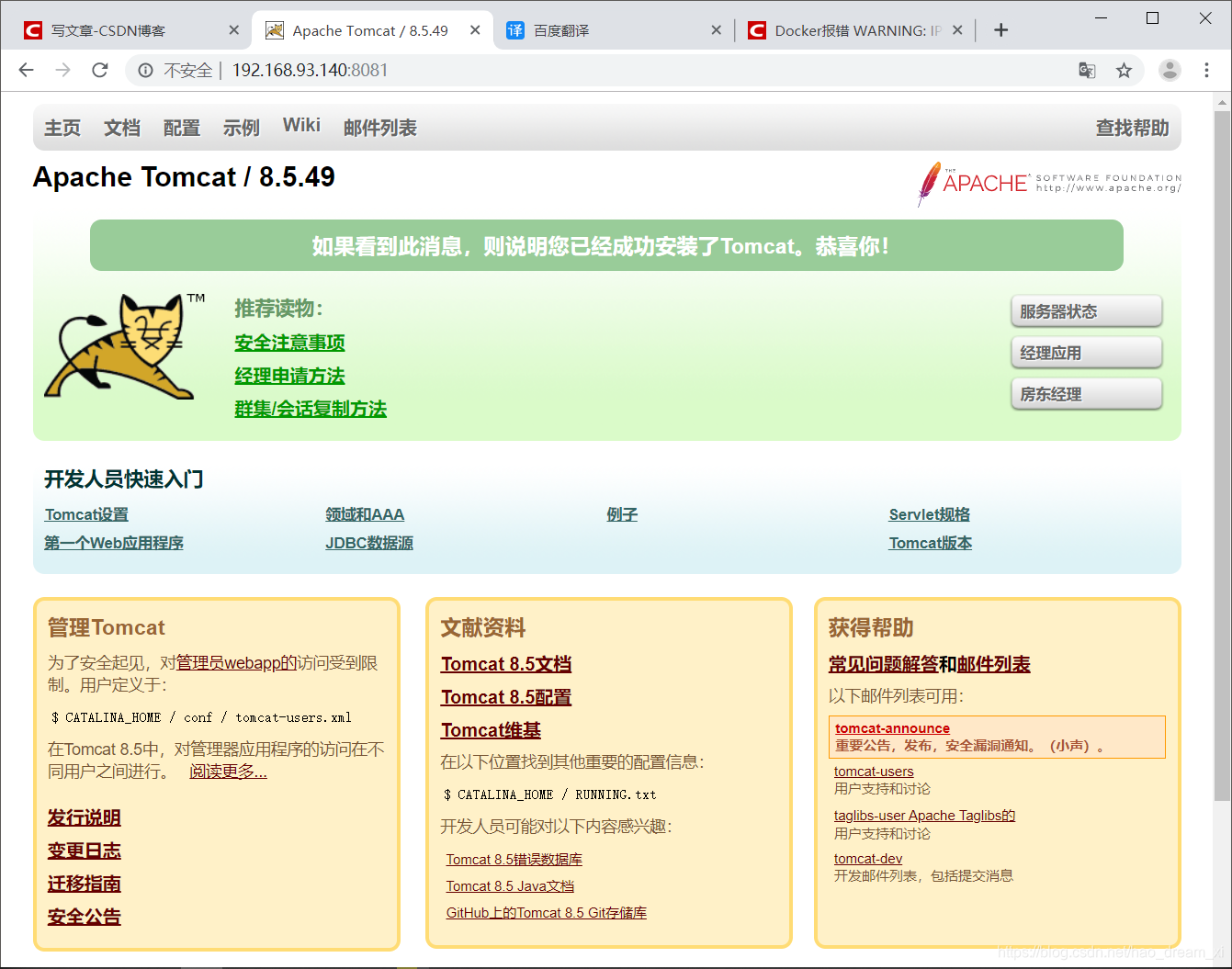Click the tomcat-users mailing list link
Image resolution: width=1232 pixels, height=969 pixels.
pos(874,772)
